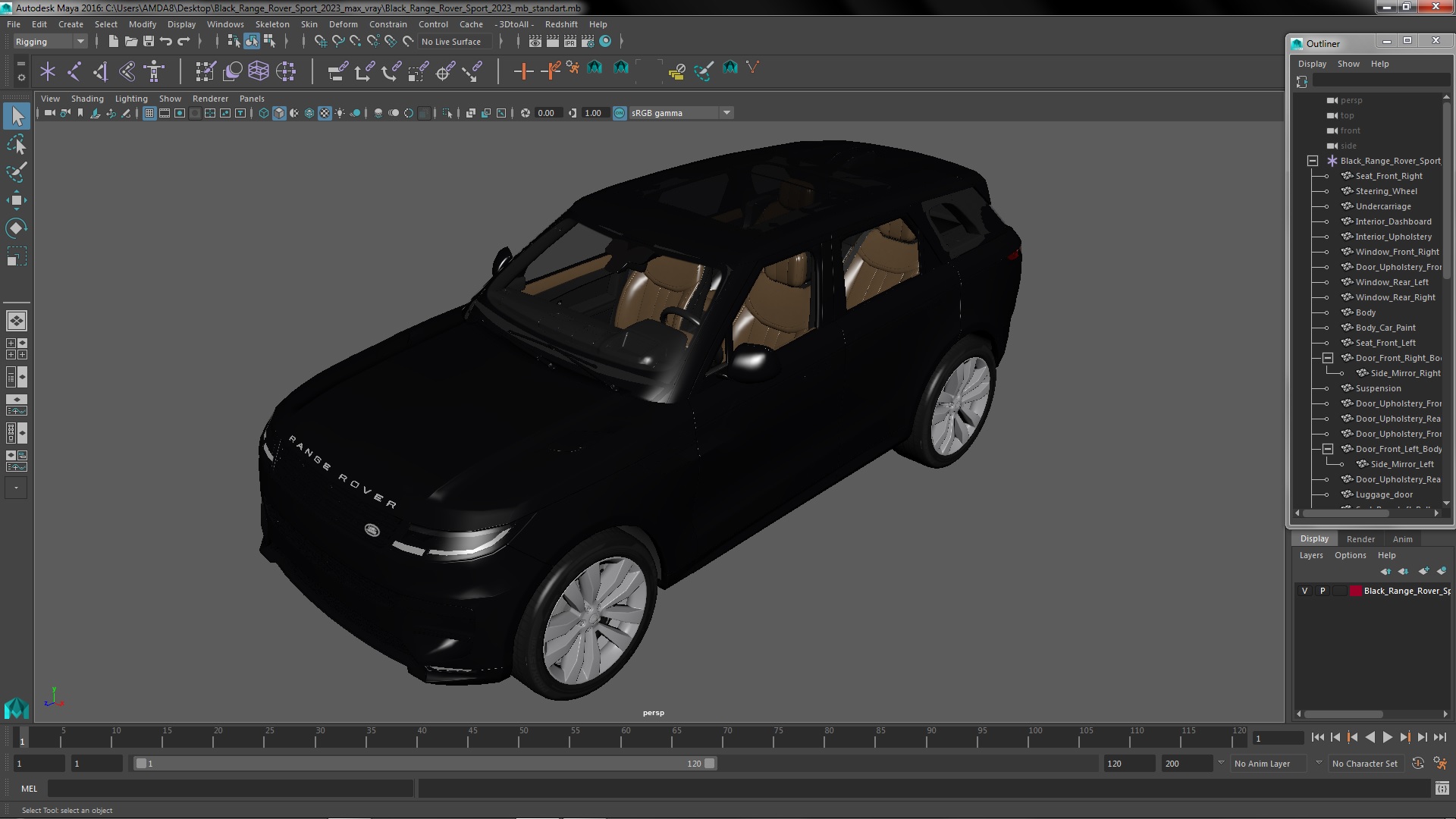This screenshot has height=819, width=1456.
Task: Click Go to Start of range button
Action: [x=1317, y=737]
